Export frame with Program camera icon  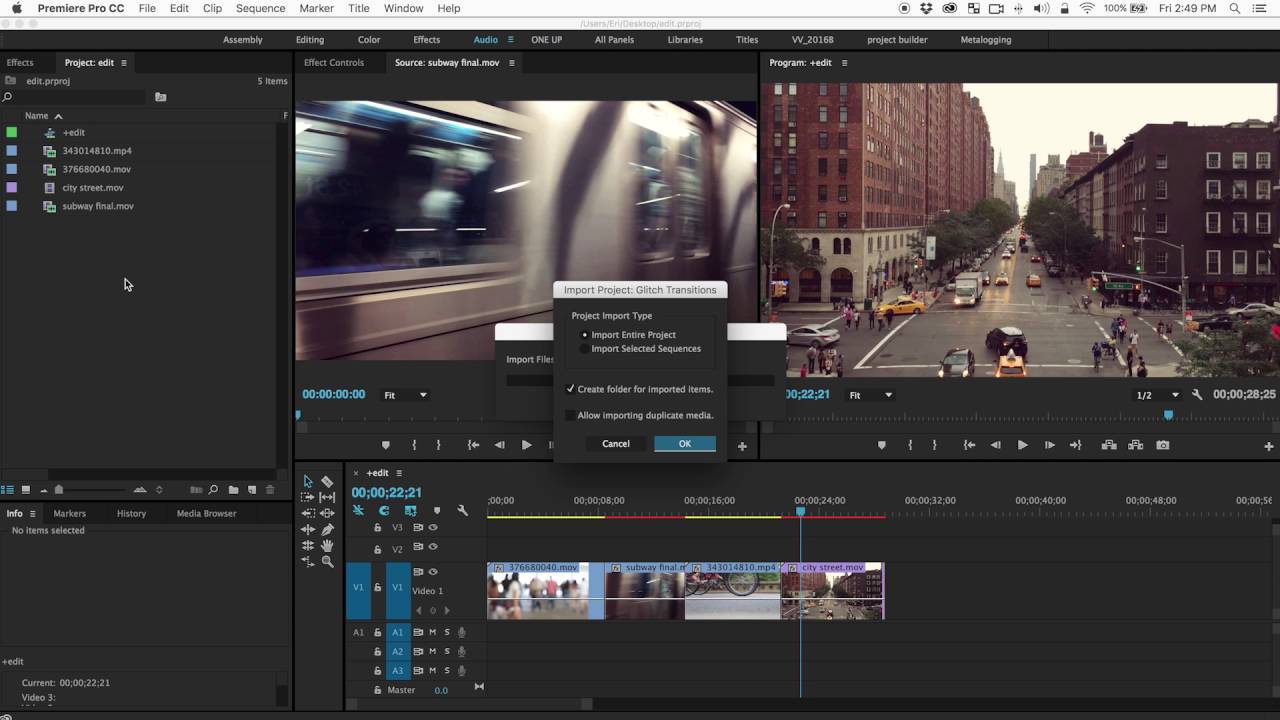coord(1163,445)
